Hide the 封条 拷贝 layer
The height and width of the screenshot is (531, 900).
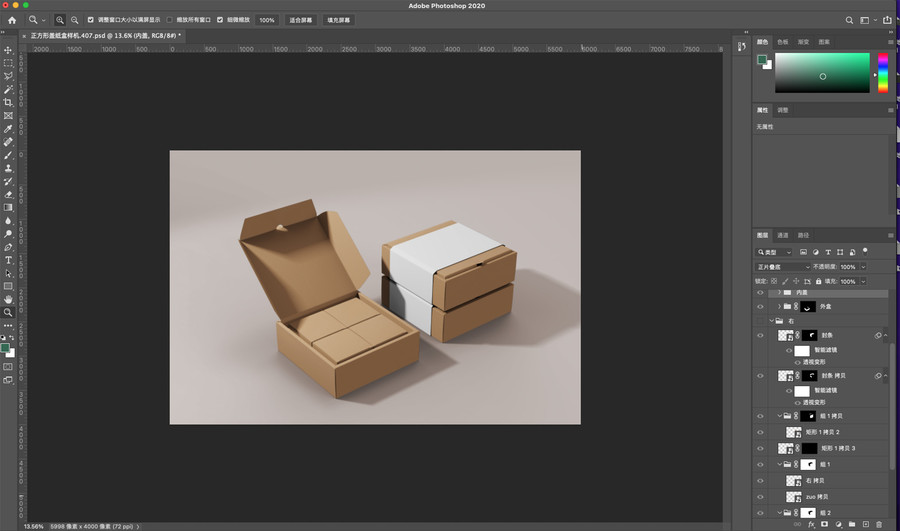click(x=761, y=376)
